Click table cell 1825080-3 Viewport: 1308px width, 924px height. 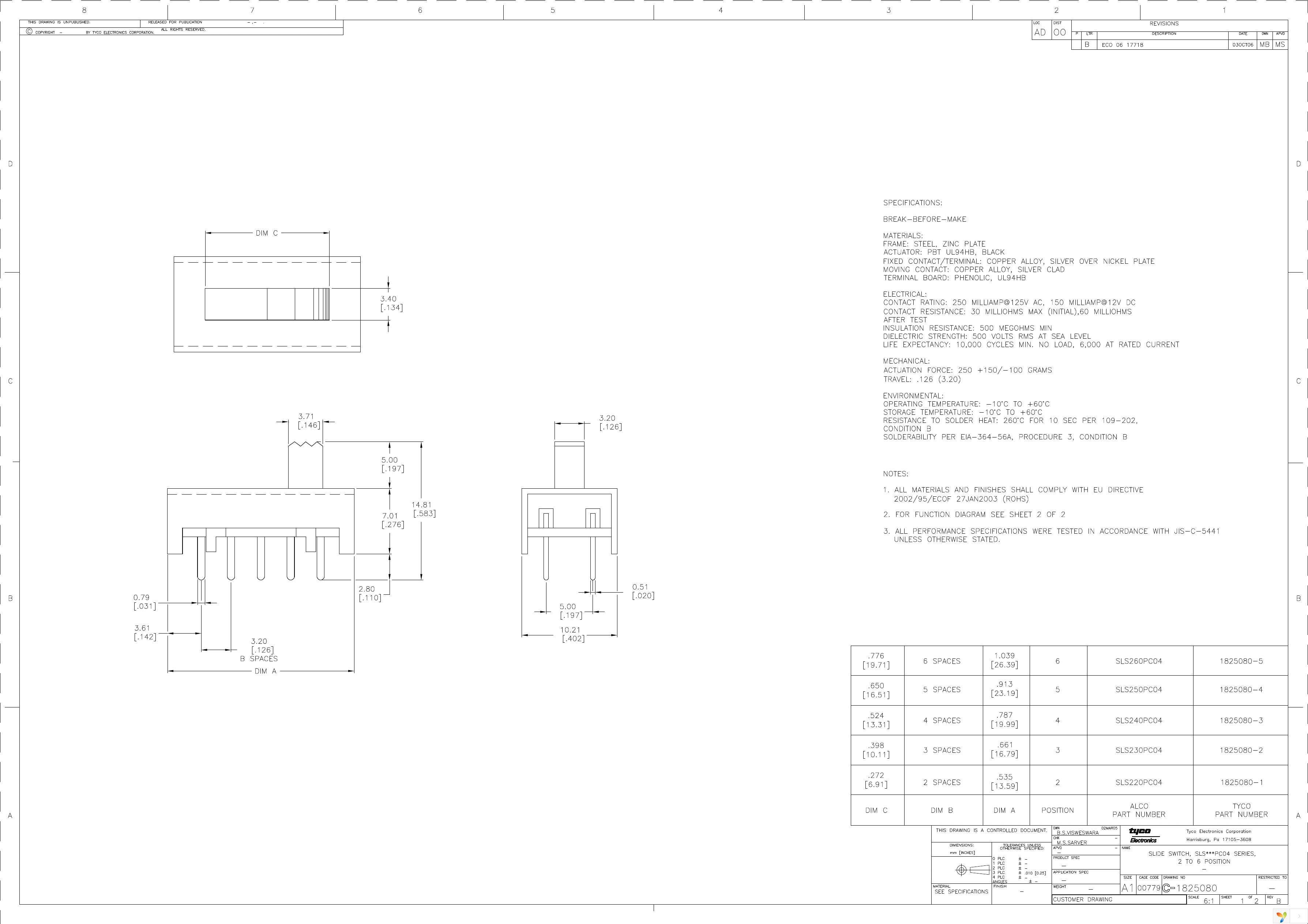coord(1241,721)
